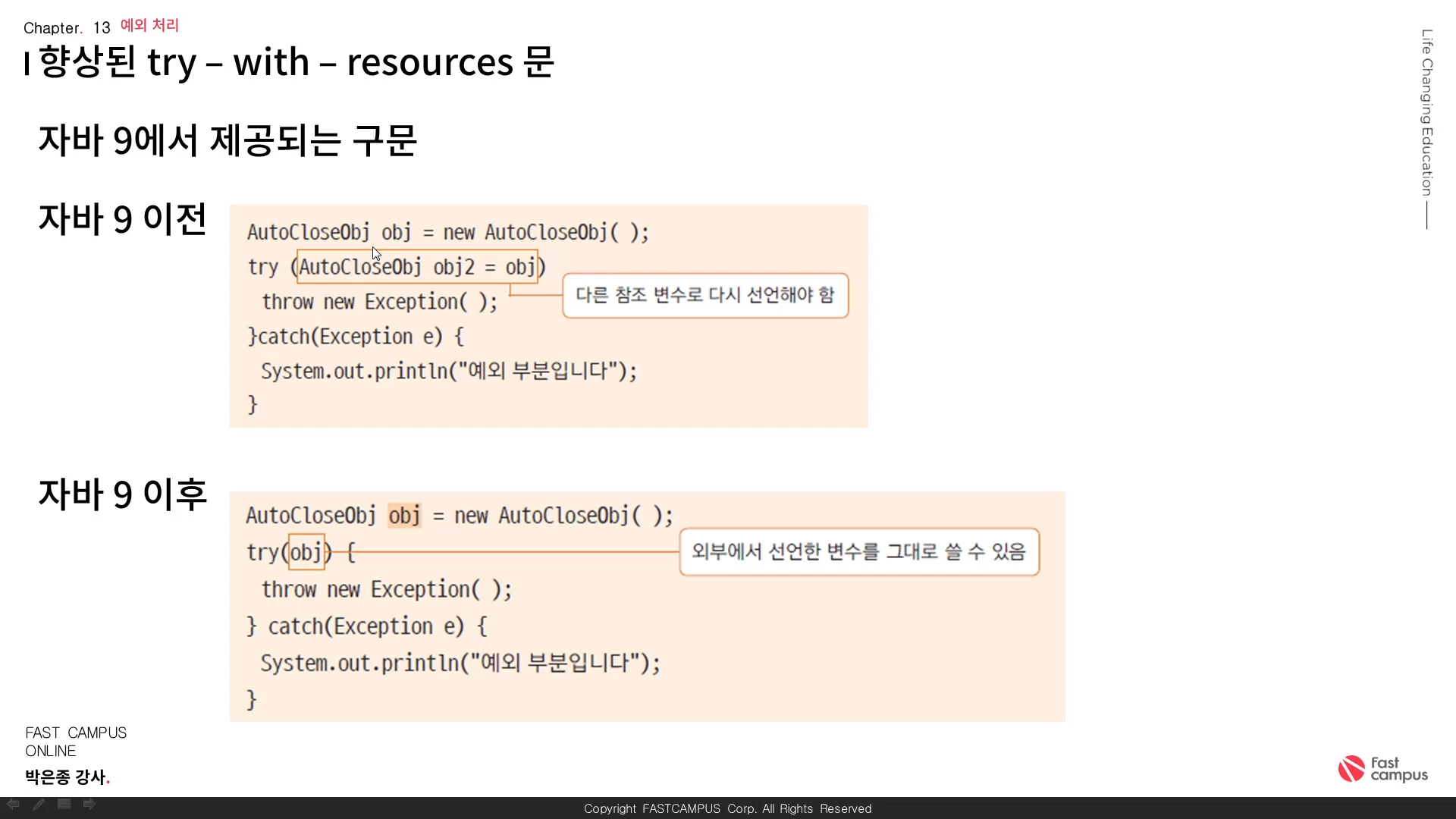Click the boxed AutoCloseObj obj2 = obj code
Viewport: 1456px width, 819px height.
pyautogui.click(x=417, y=267)
